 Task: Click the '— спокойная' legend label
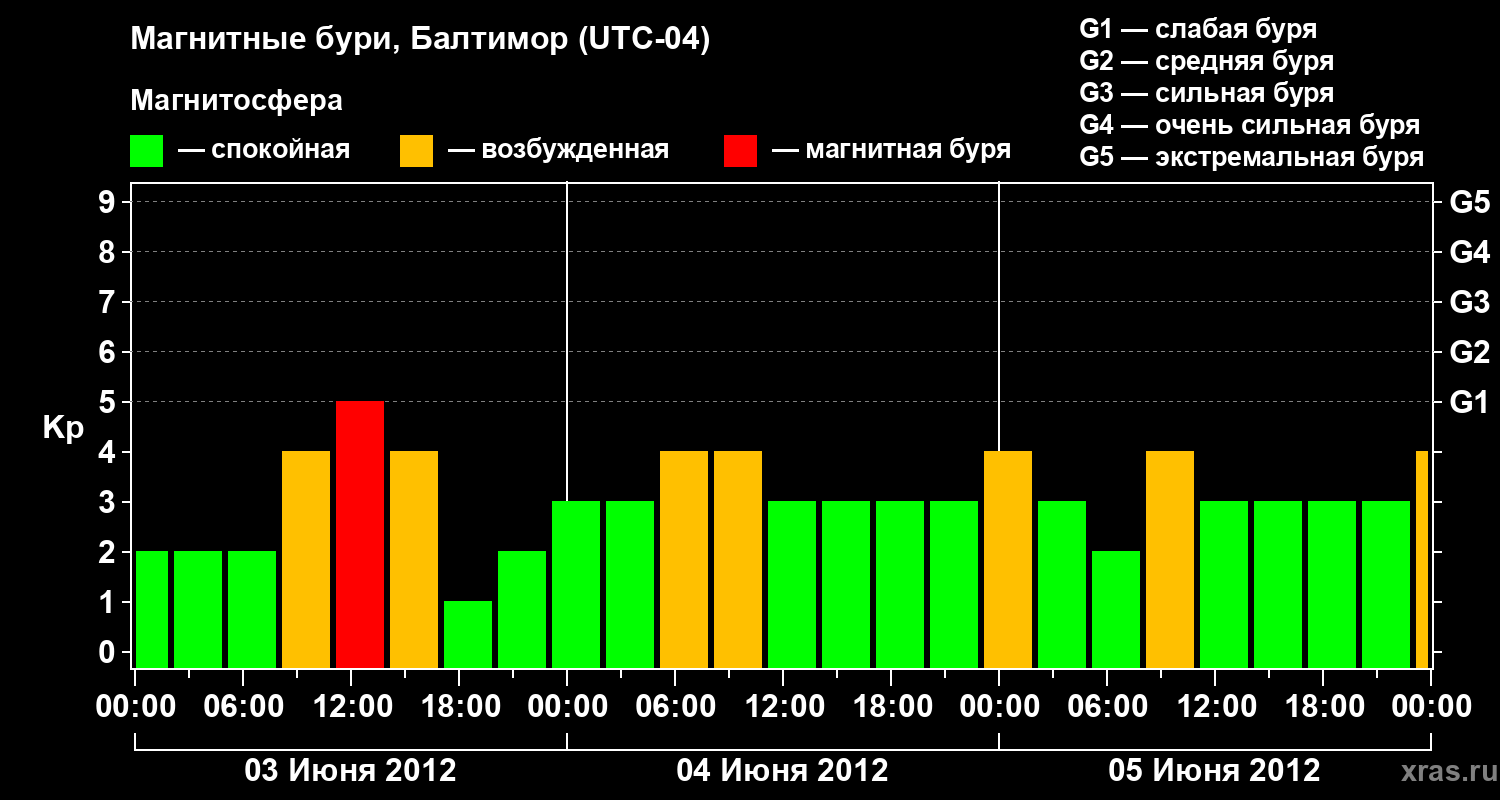click(263, 151)
